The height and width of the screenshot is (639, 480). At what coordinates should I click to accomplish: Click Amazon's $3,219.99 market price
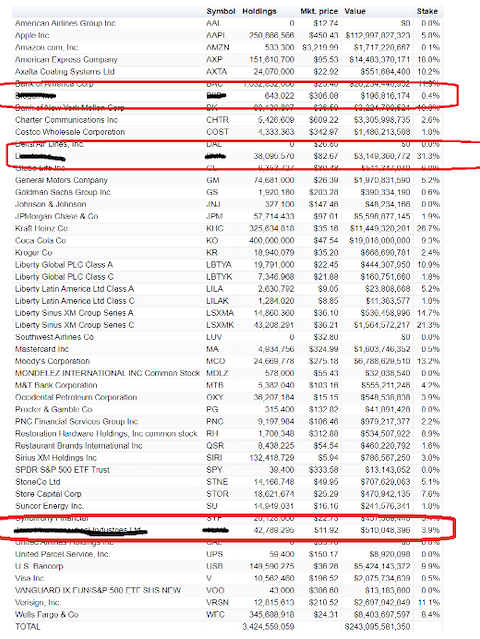pos(320,47)
